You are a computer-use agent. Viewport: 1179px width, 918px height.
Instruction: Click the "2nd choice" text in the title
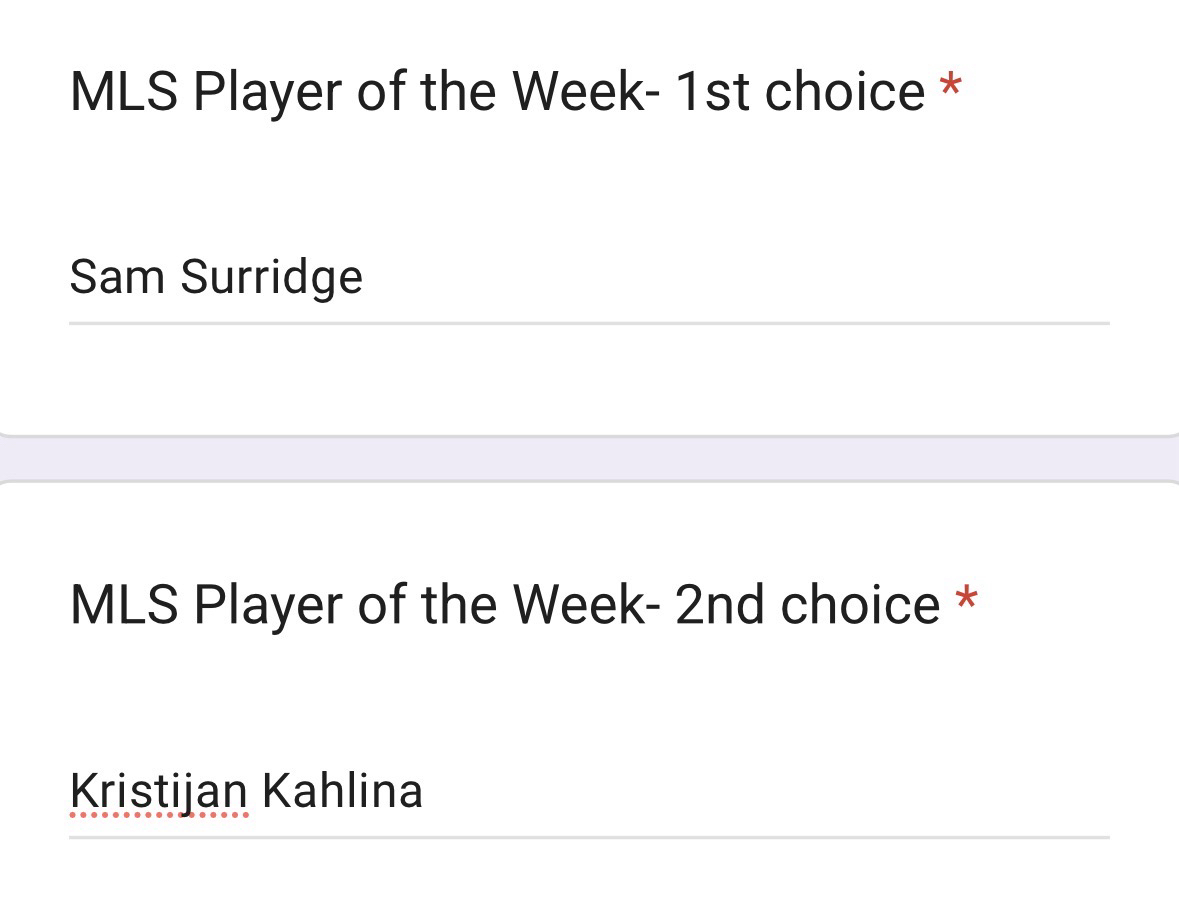click(807, 605)
